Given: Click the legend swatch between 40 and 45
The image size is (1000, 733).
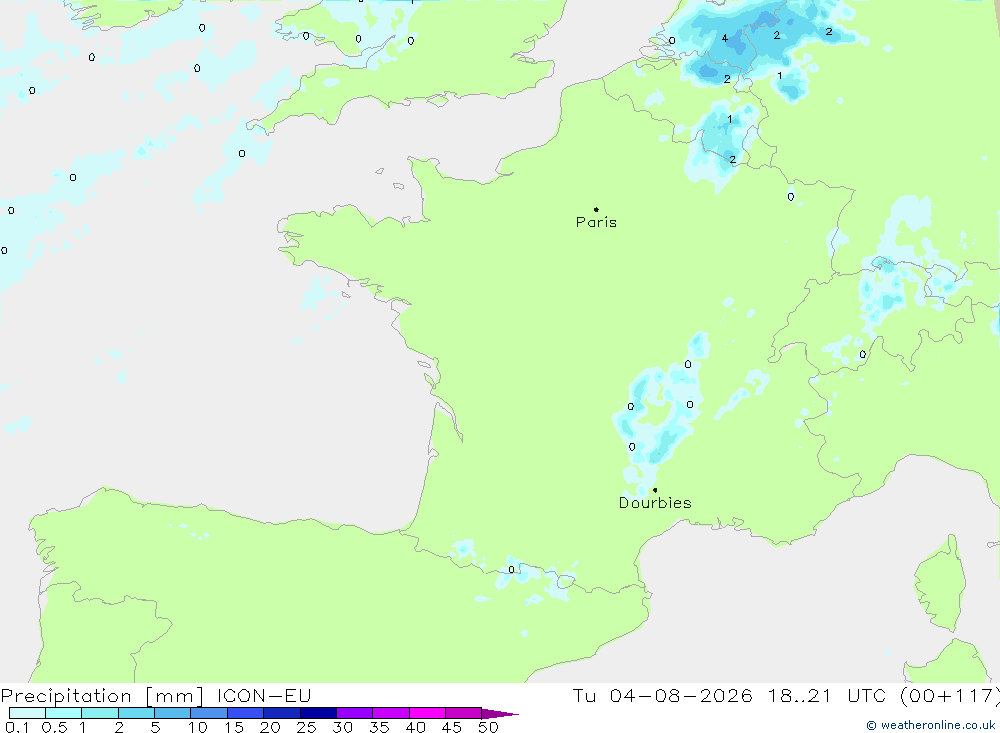Looking at the screenshot, I should pyautogui.click(x=427, y=713).
